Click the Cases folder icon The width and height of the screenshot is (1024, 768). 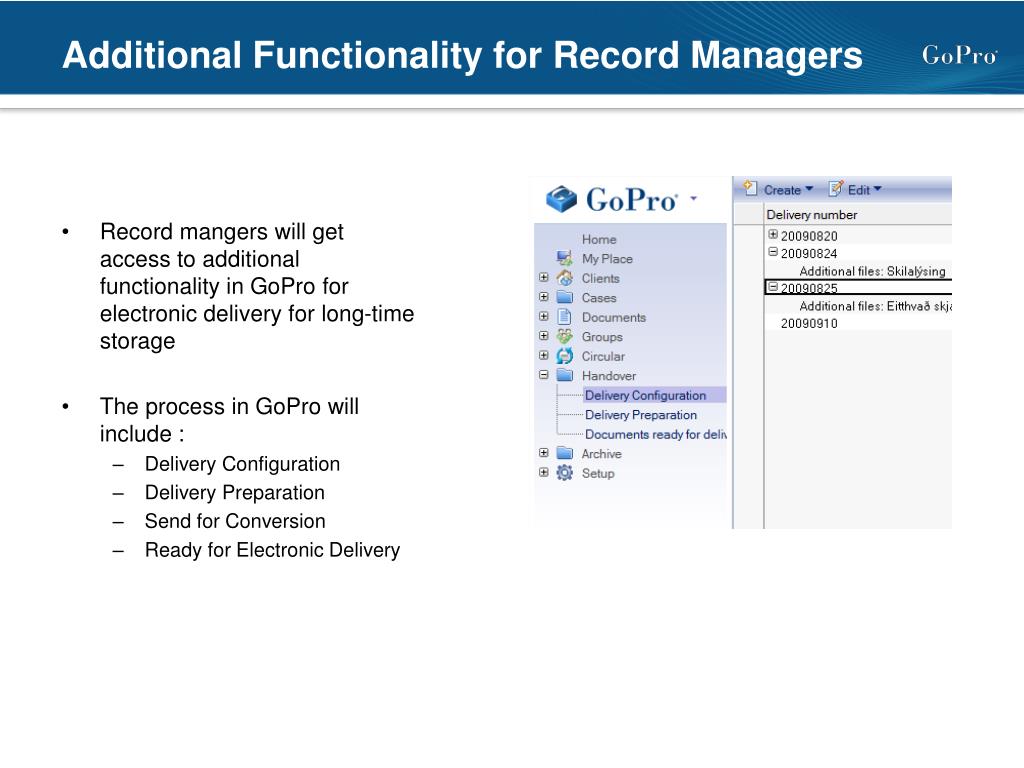[564, 297]
